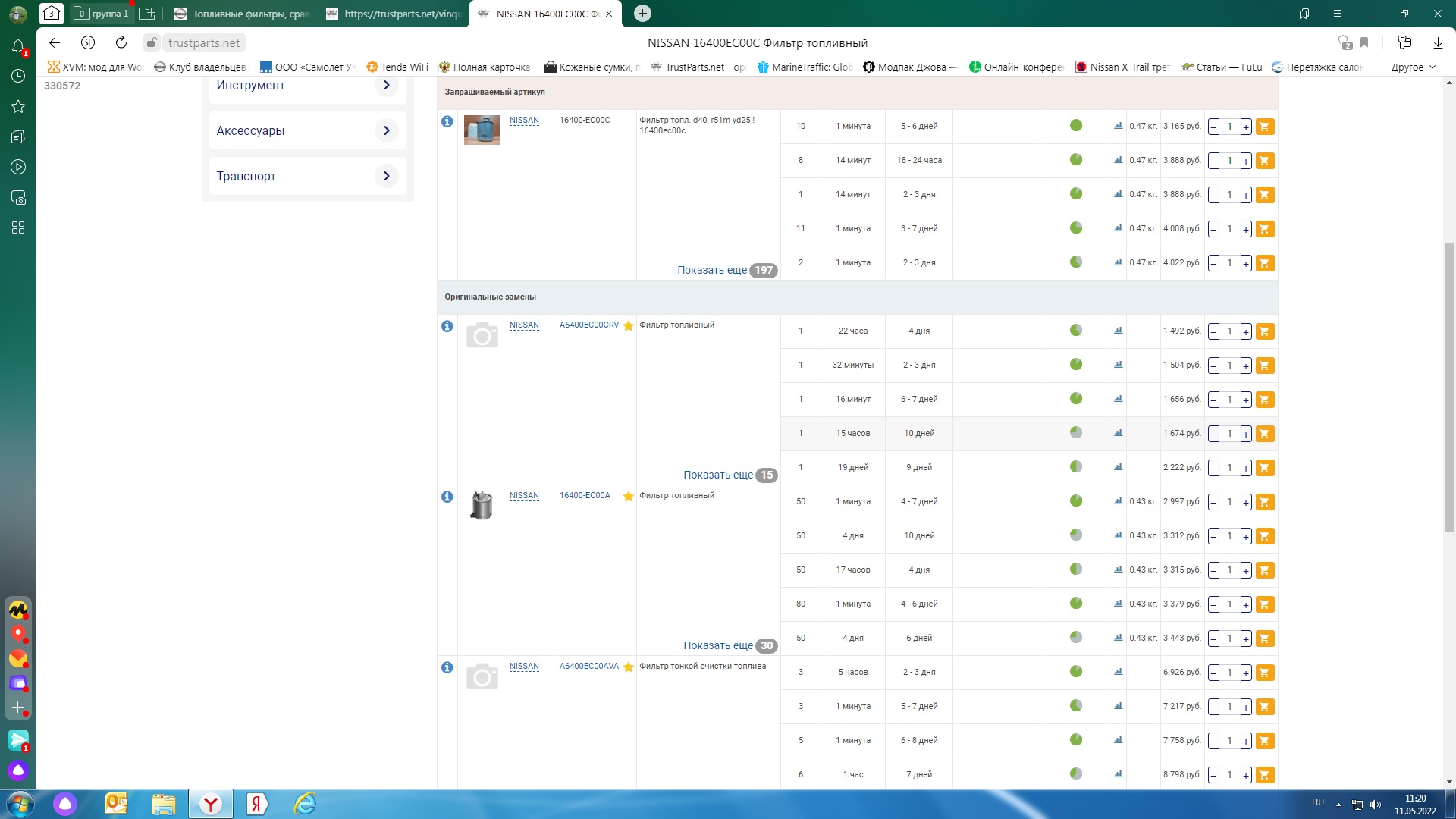Show 197 more offers for 16400-EC00C

(726, 270)
